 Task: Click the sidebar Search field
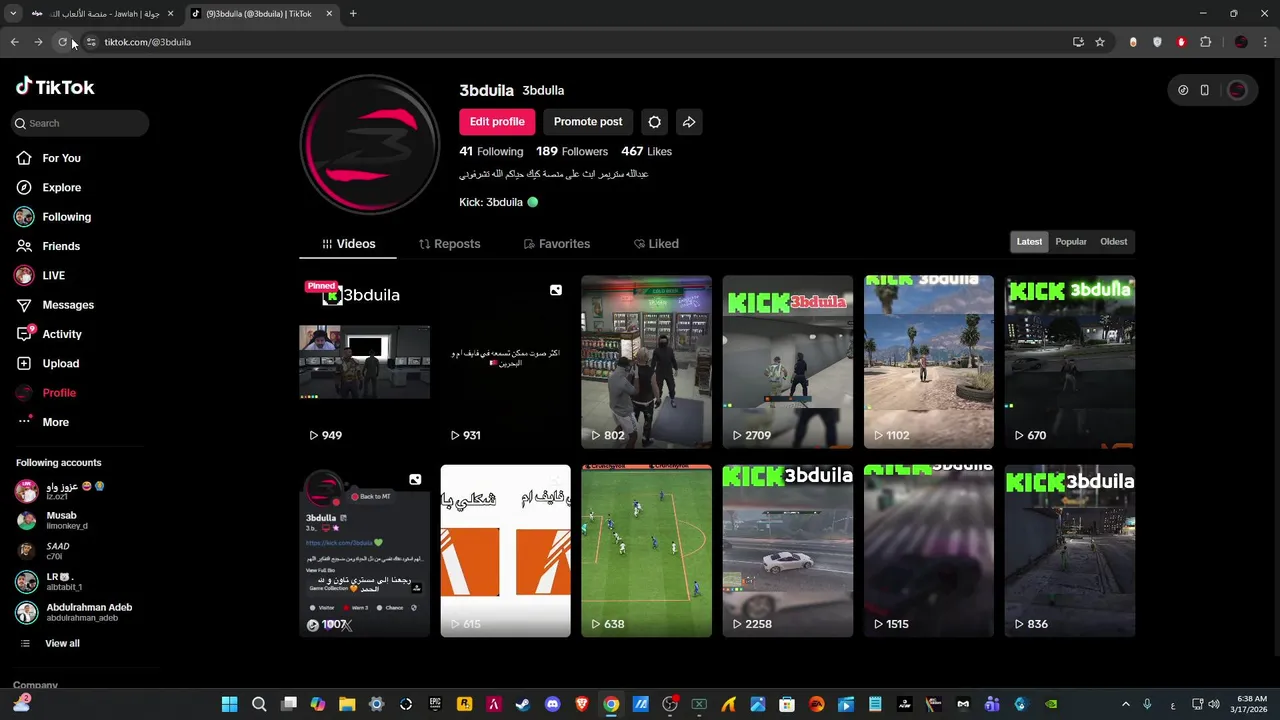point(80,123)
